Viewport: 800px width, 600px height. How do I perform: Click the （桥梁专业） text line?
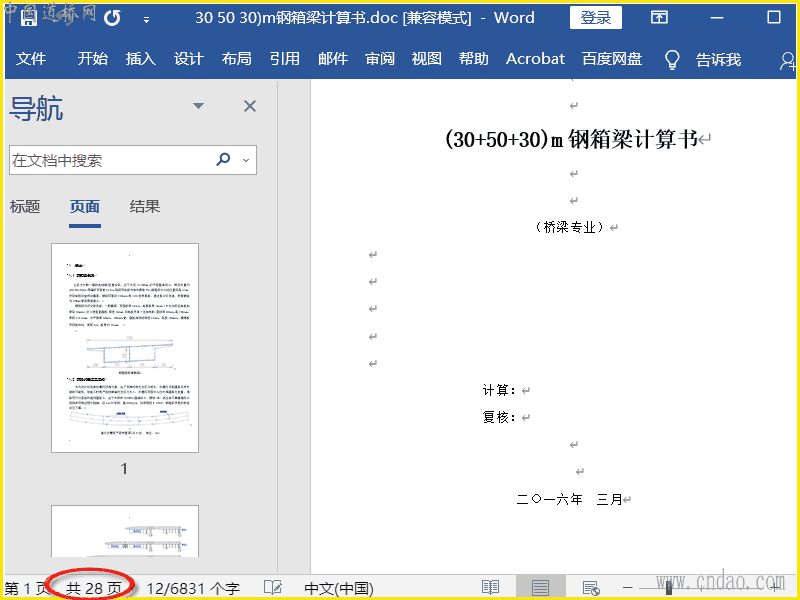pos(569,227)
